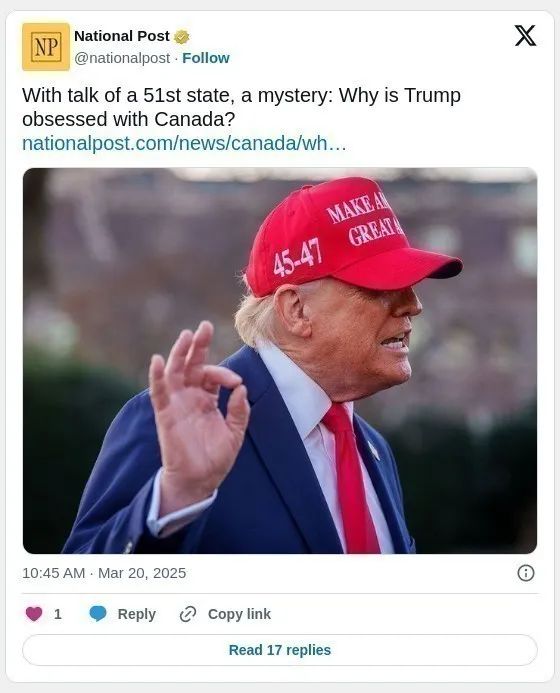Open the 10:45 AM timestamp link
Viewport: 560px width, 693px height.
tap(53, 573)
